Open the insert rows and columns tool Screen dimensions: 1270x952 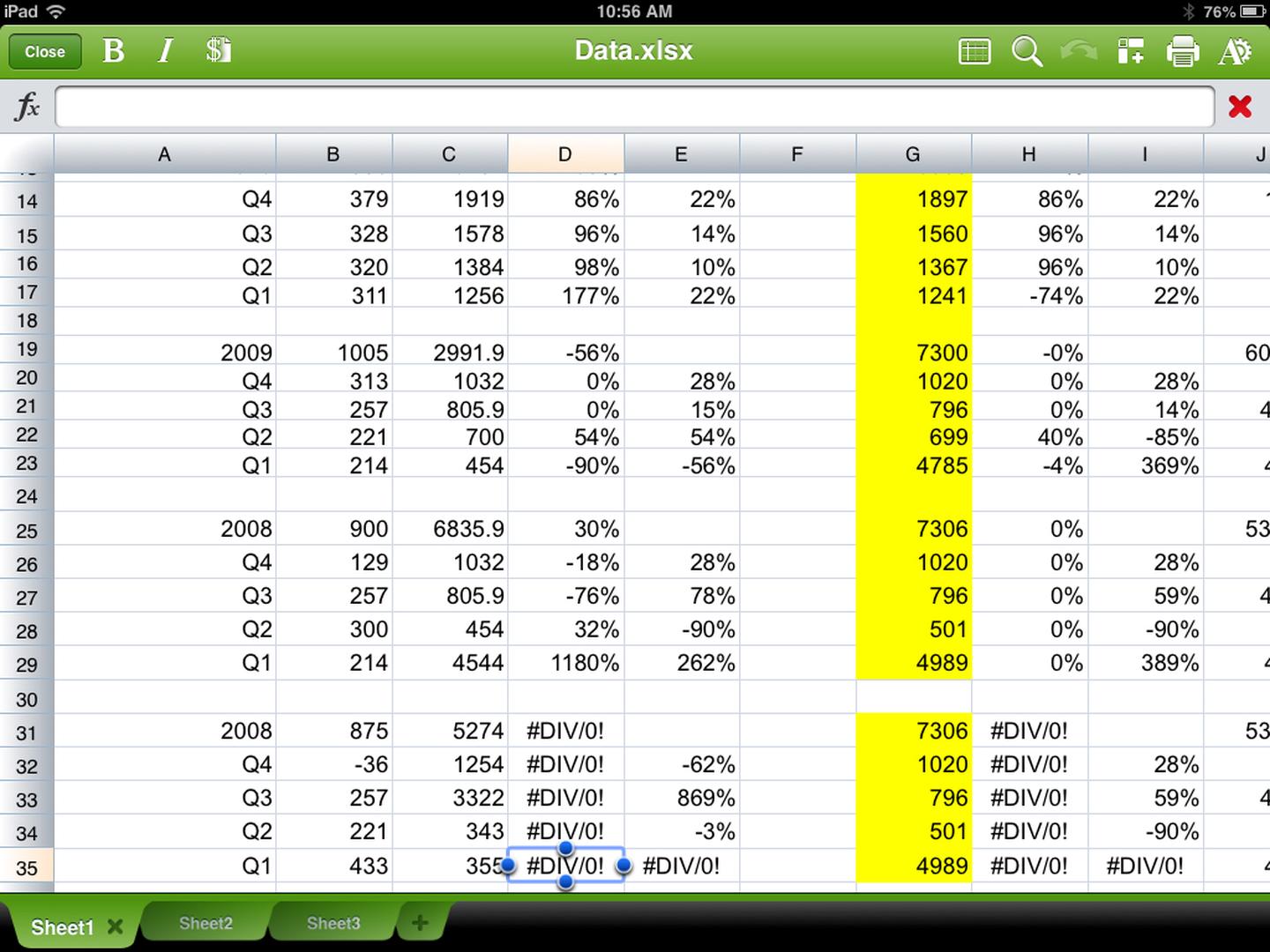coord(1130,51)
